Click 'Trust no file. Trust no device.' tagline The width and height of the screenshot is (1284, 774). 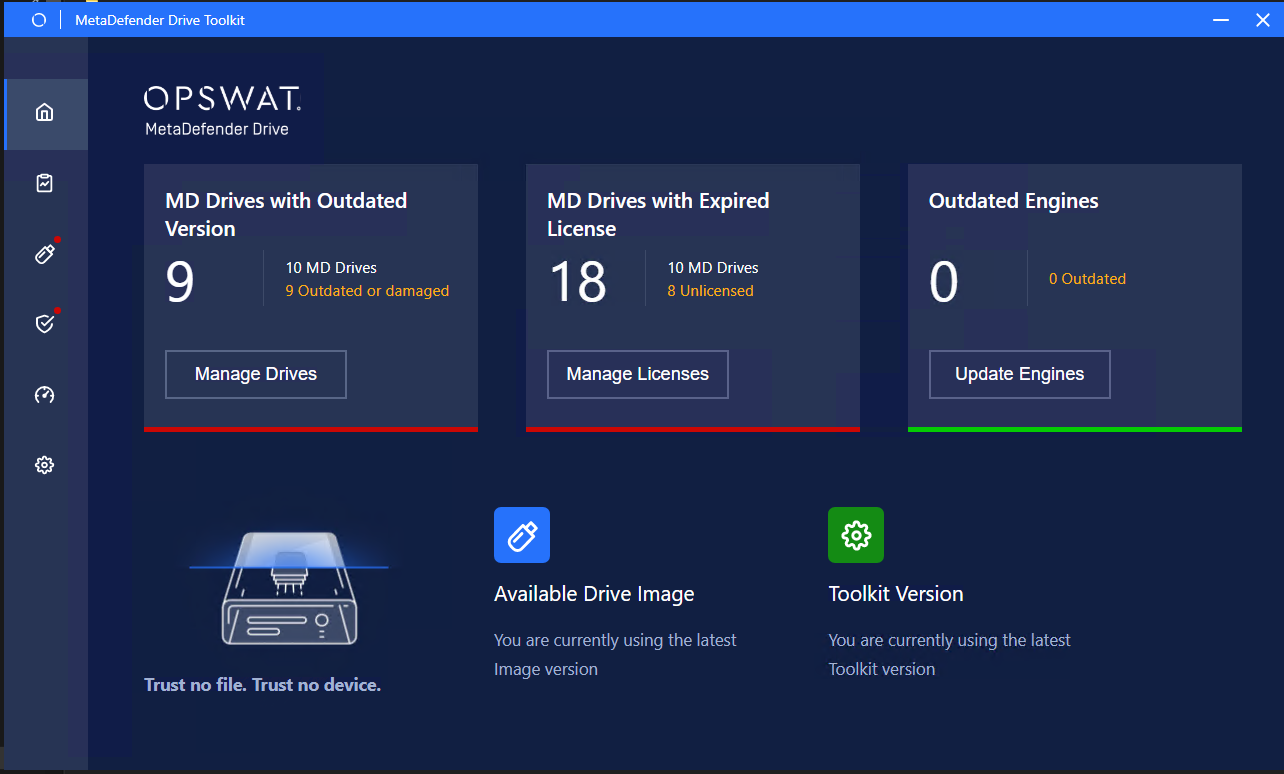pos(263,685)
